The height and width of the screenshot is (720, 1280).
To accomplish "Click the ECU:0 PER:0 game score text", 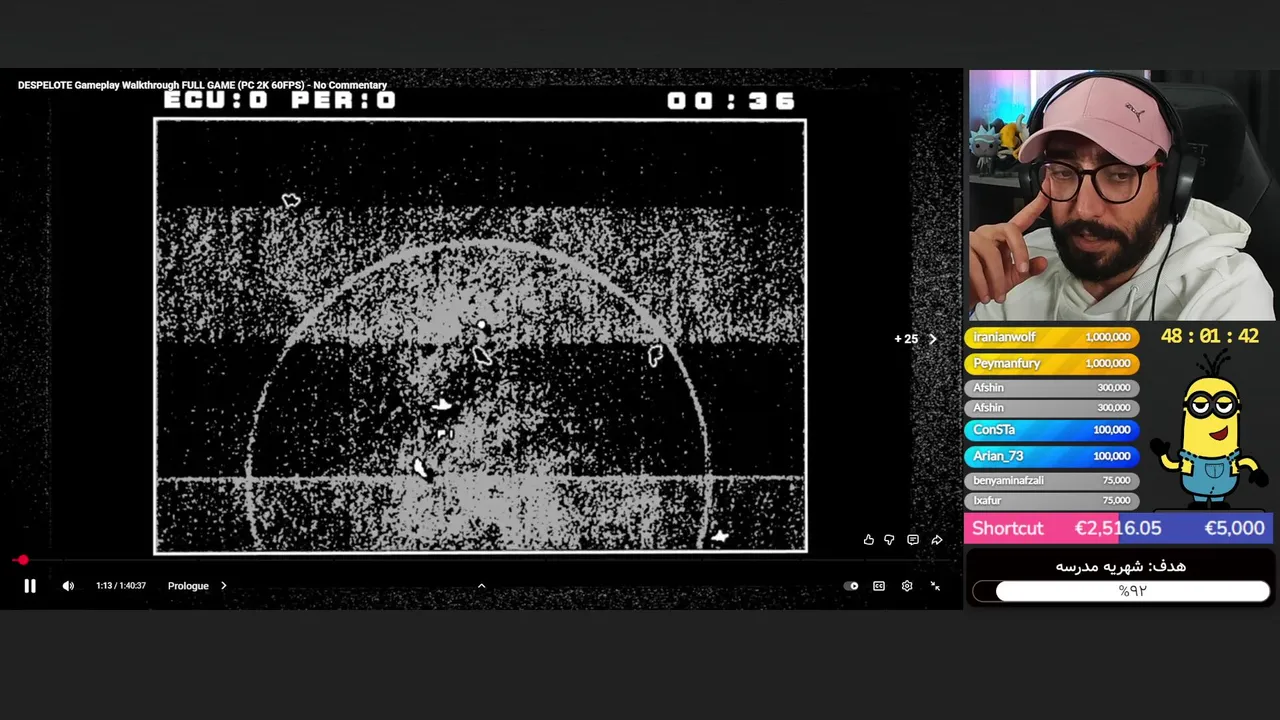I will pos(280,100).
